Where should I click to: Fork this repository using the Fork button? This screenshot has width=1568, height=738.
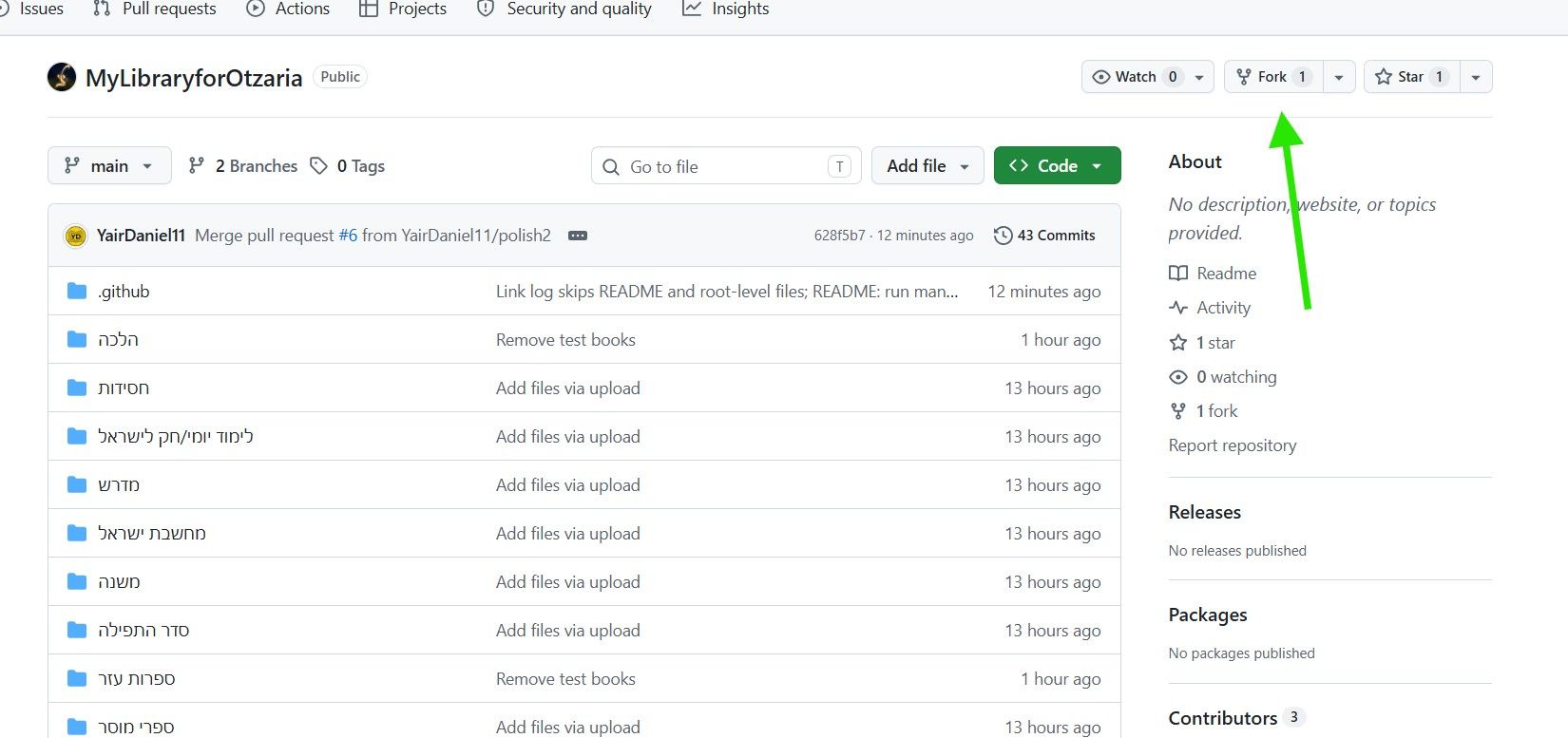(1273, 77)
